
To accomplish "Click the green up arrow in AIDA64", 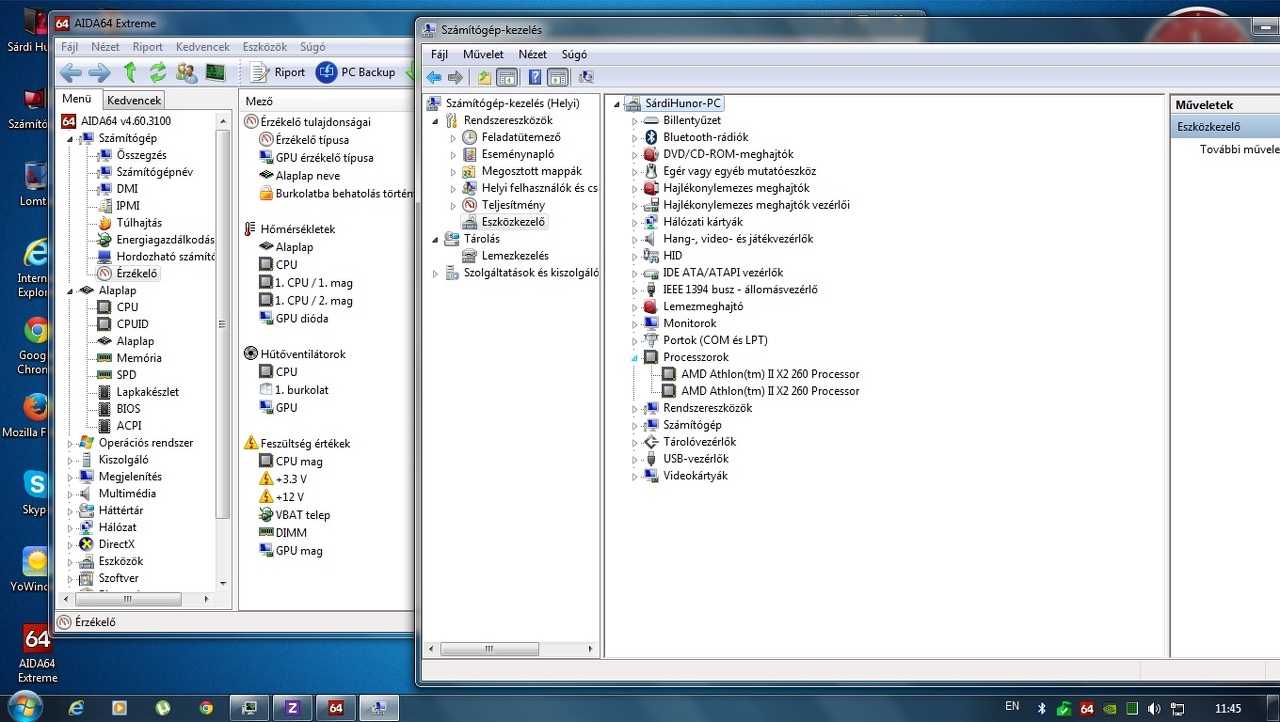I will coord(129,72).
